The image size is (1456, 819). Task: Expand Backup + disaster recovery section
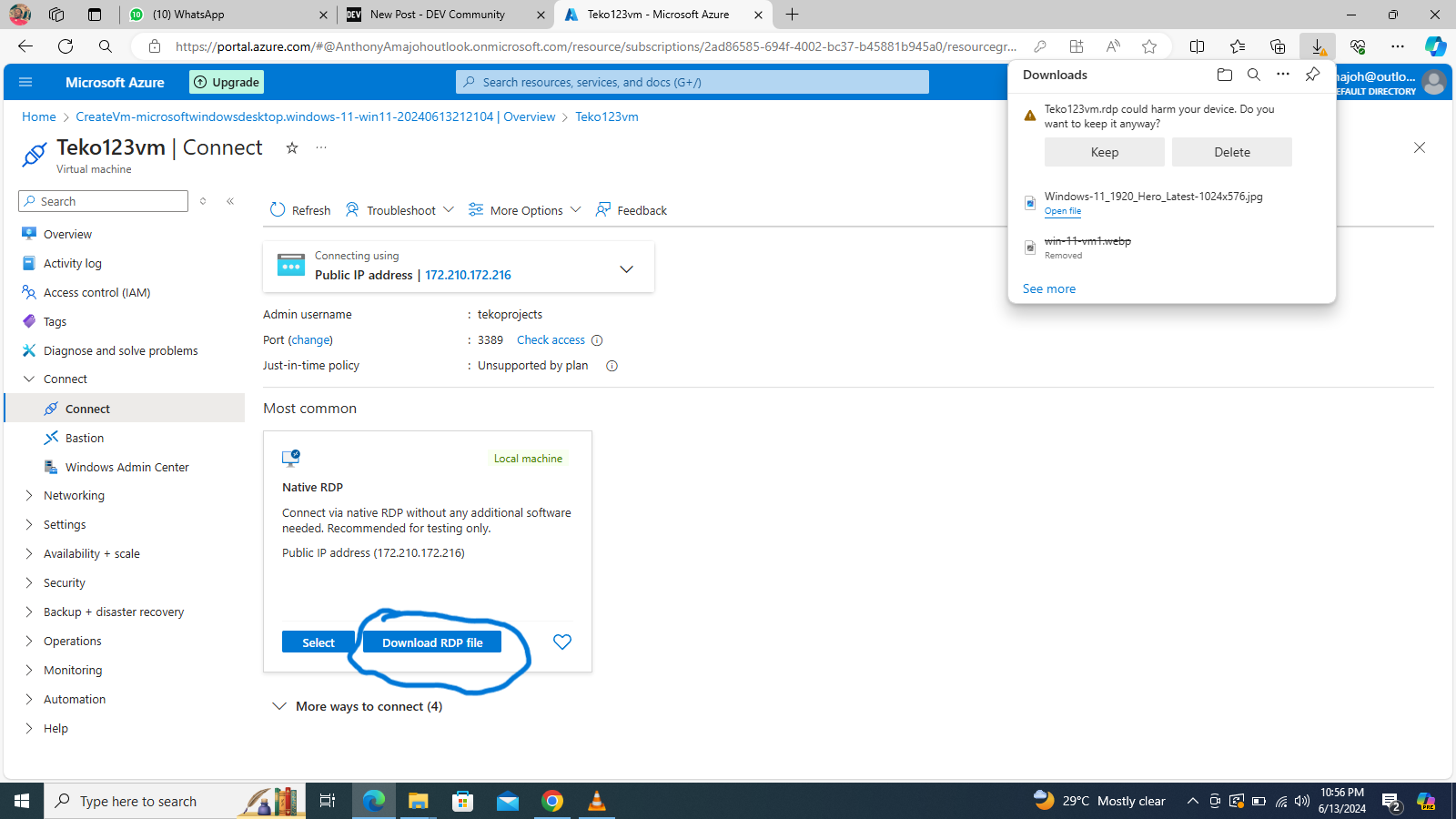click(113, 612)
